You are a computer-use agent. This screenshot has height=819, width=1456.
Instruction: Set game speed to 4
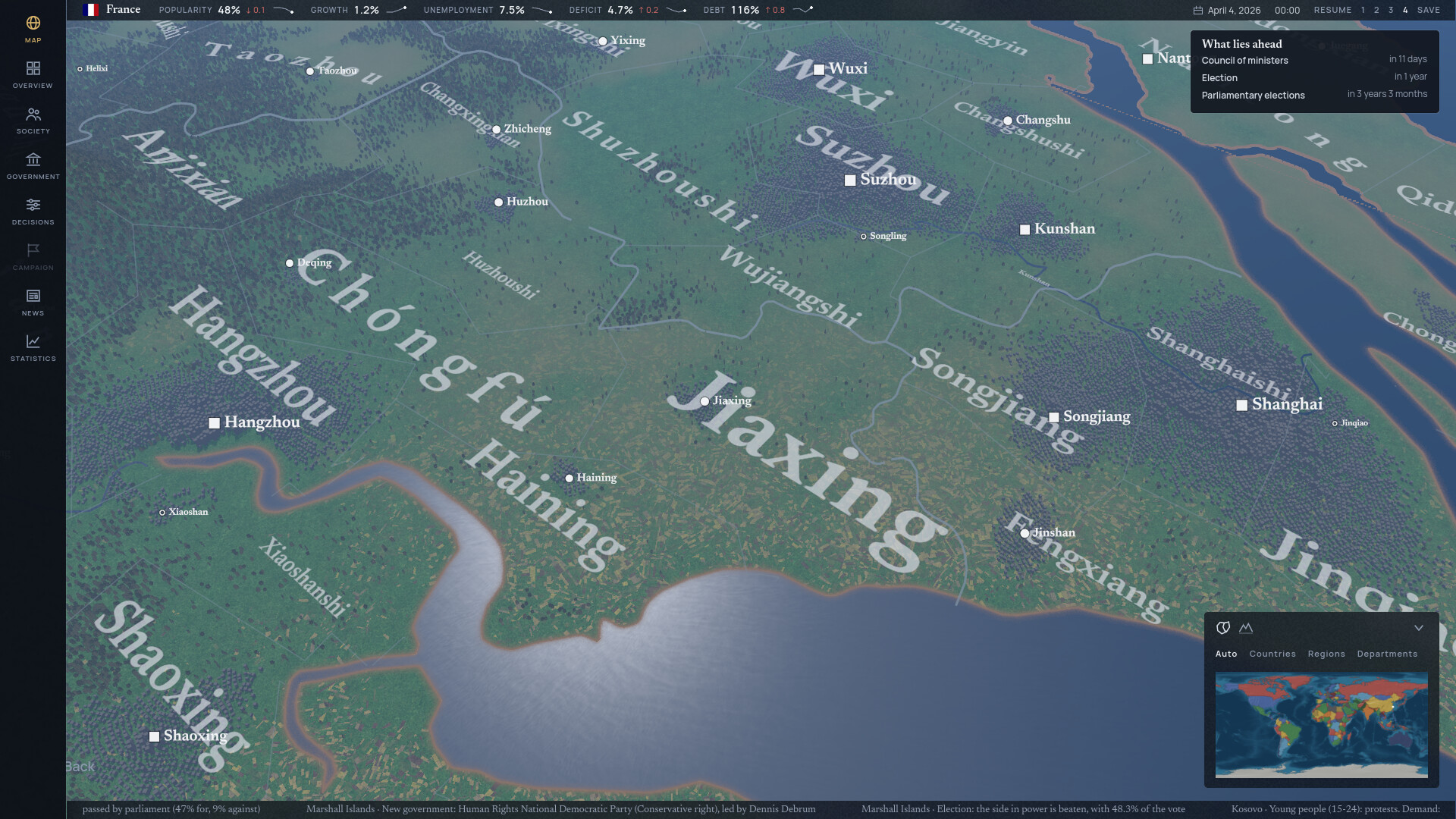click(1405, 11)
